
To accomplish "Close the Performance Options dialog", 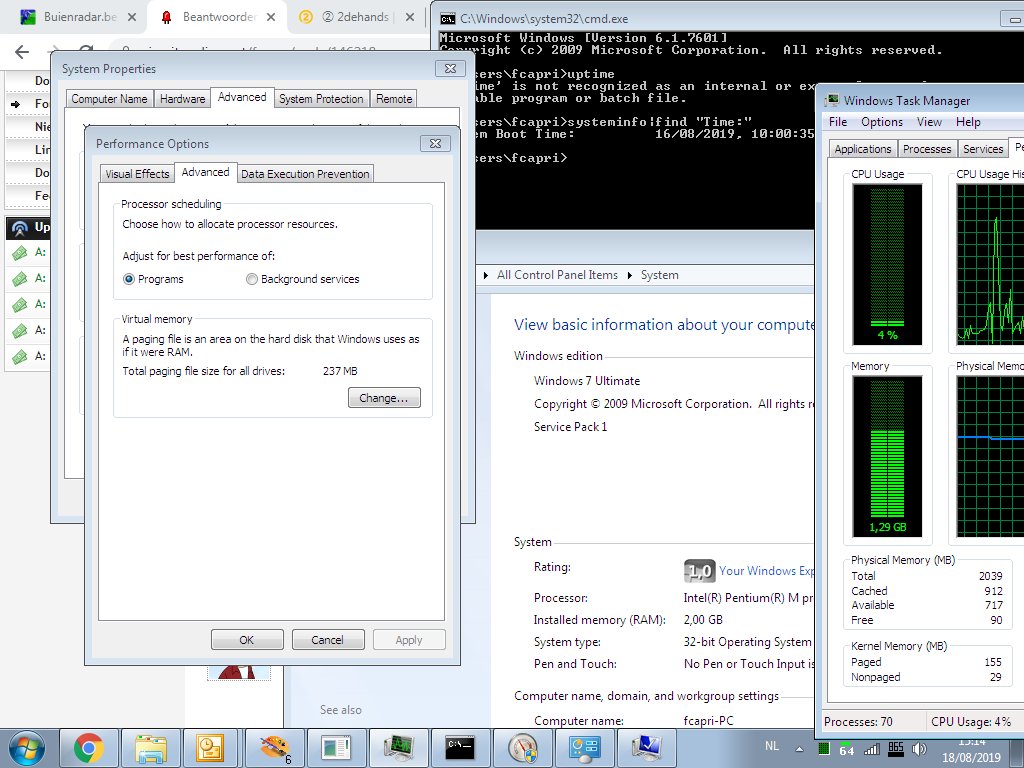I will (435, 143).
